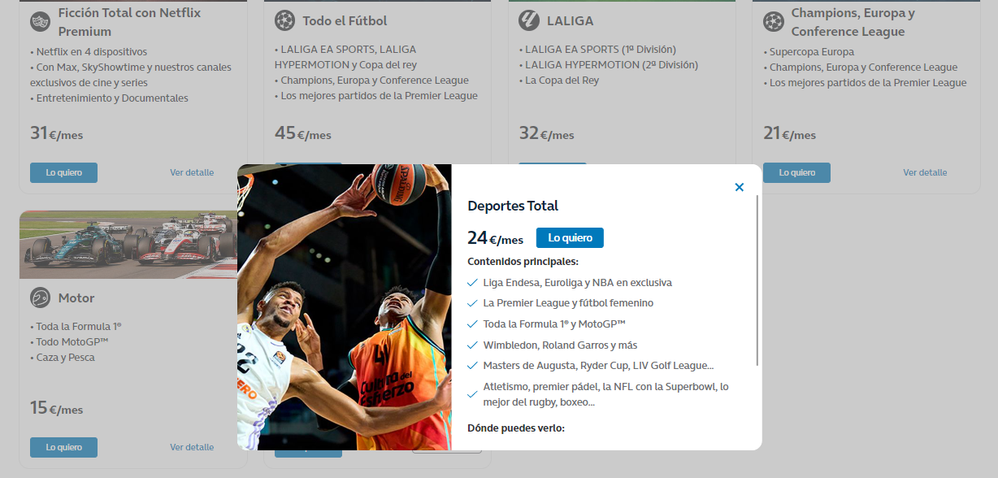Screen dimensions: 998x478
Task: Click the helmet icon beside Motor
Action: tap(40, 297)
